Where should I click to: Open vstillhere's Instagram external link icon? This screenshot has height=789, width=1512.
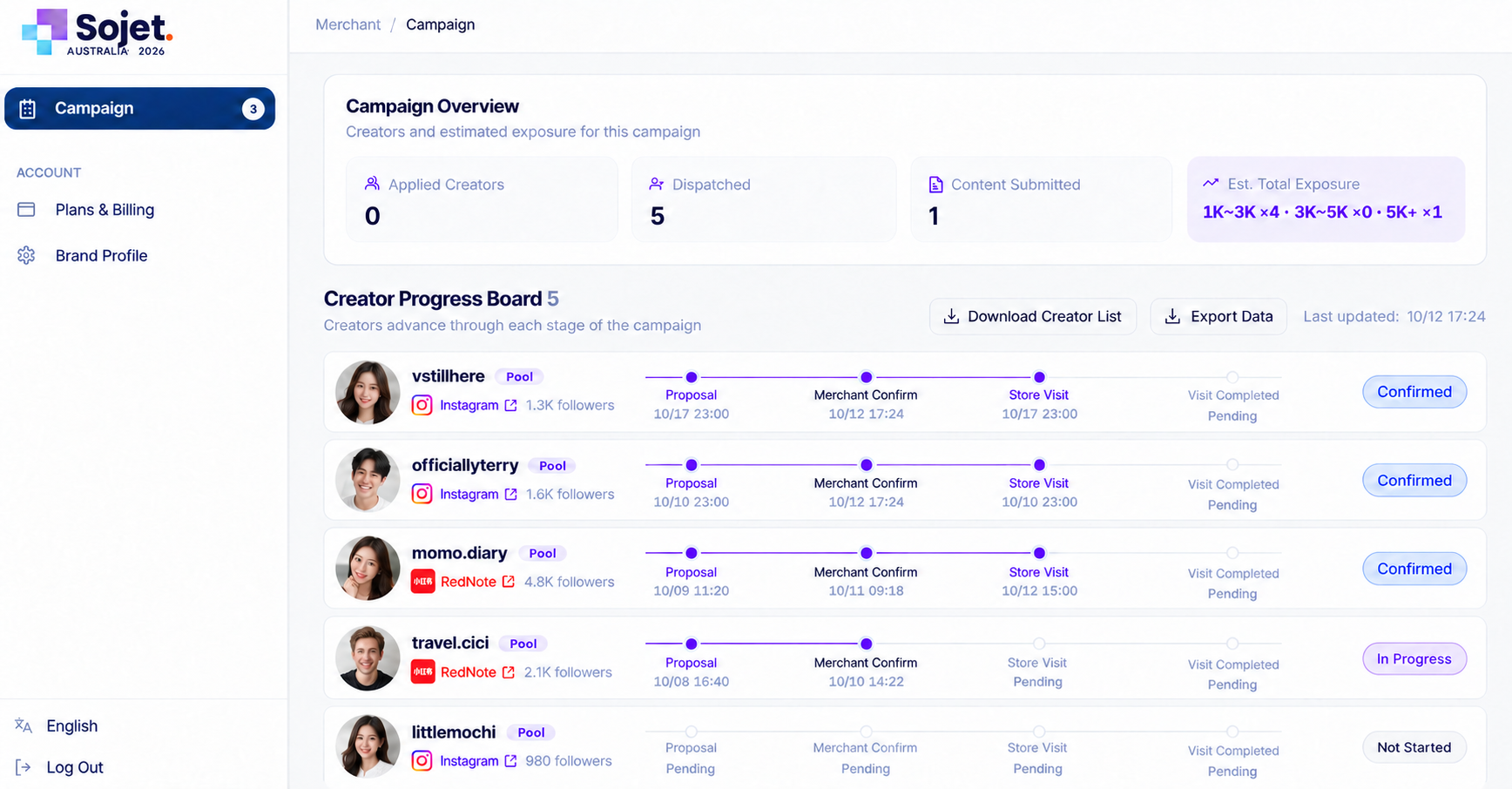[511, 405]
